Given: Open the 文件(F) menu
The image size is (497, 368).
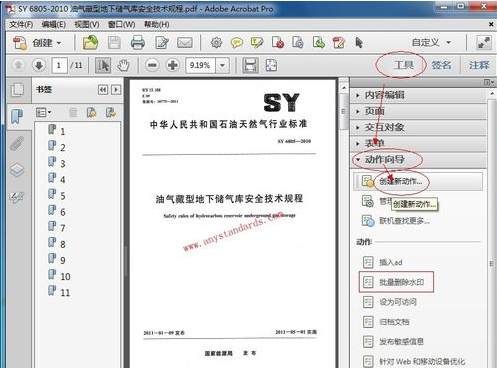Looking at the screenshot, I should pos(21,24).
